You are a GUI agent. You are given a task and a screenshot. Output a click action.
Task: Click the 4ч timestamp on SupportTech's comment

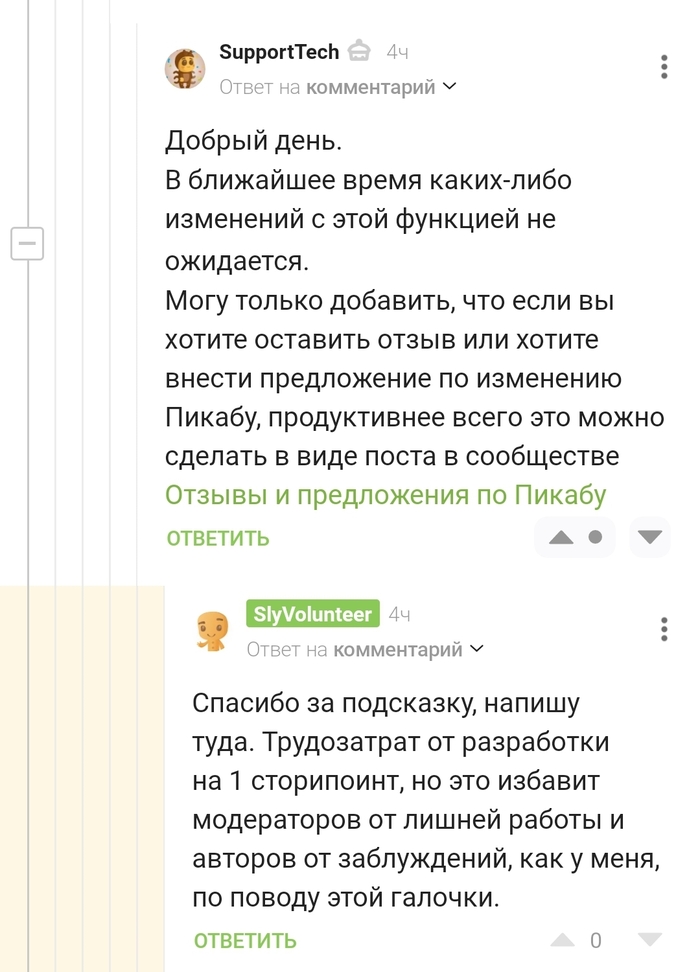pyautogui.click(x=397, y=52)
